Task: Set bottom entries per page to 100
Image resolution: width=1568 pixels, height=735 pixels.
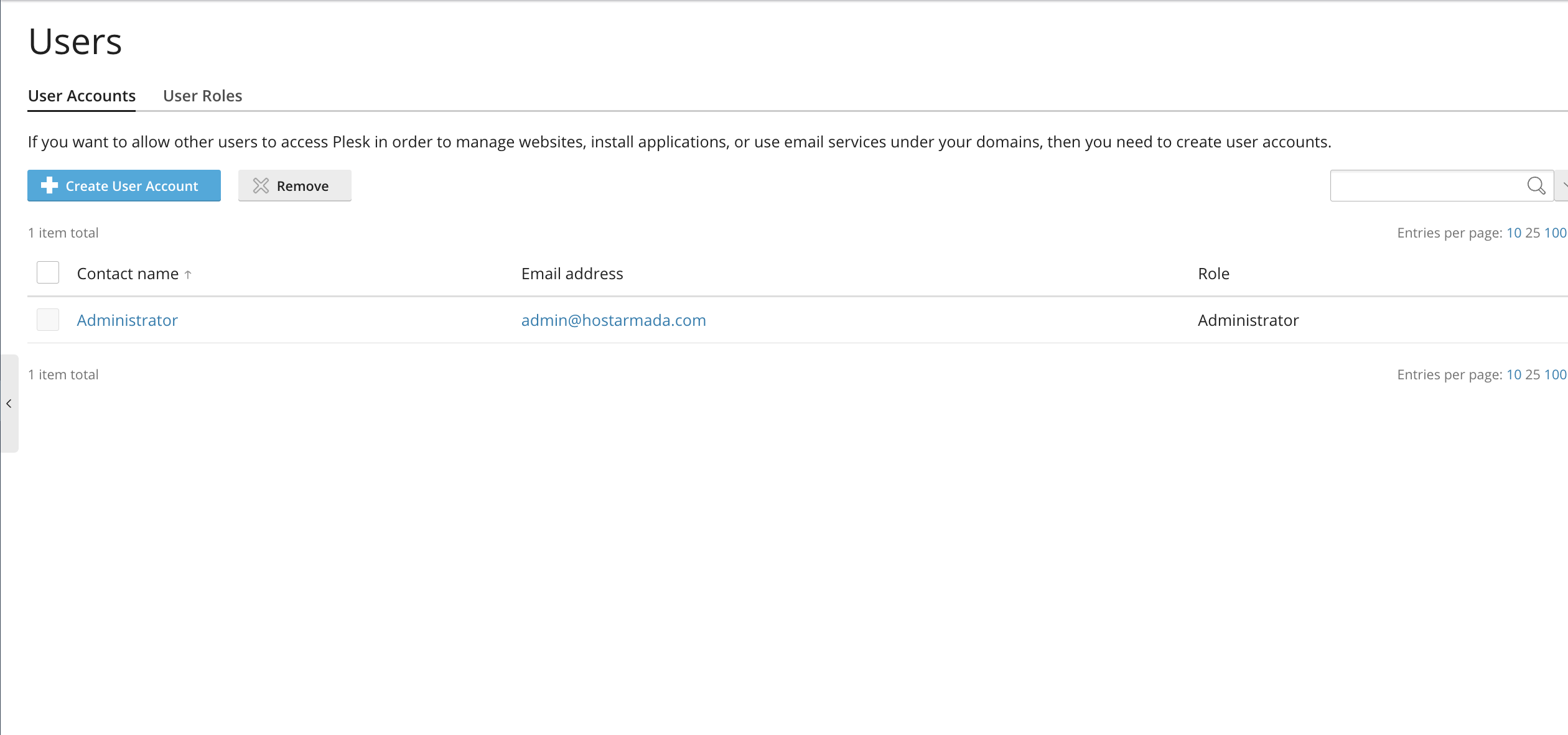Action: click(x=1555, y=374)
